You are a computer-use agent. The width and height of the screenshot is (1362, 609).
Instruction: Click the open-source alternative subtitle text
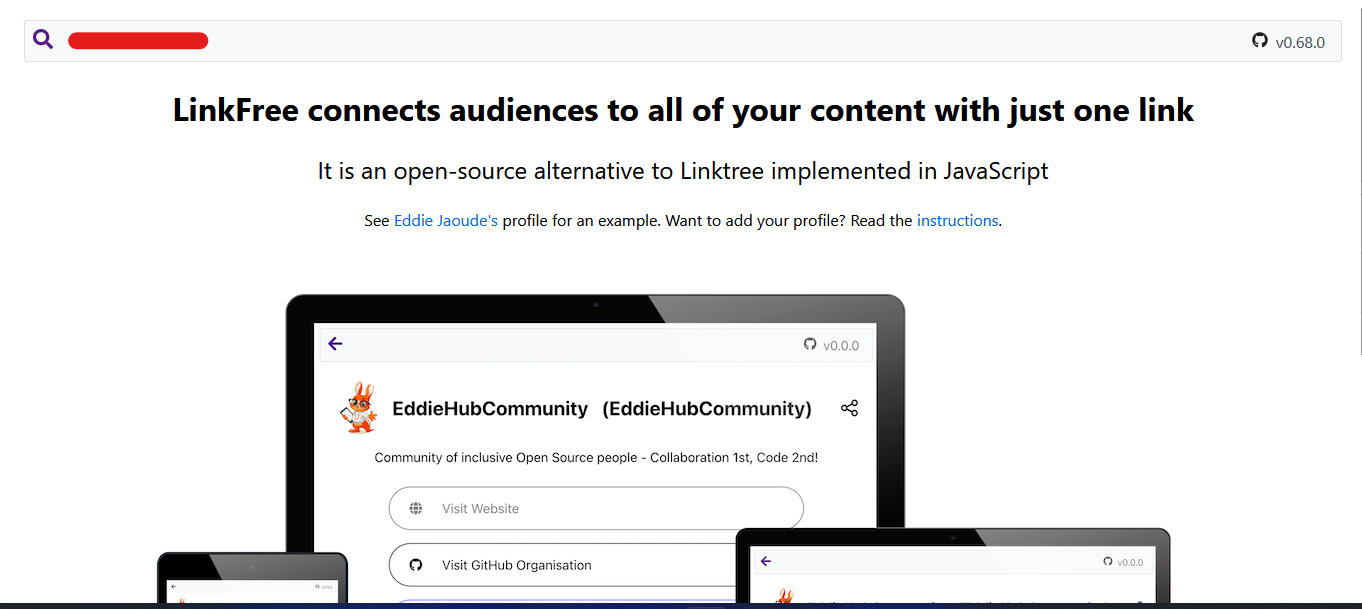[x=683, y=171]
